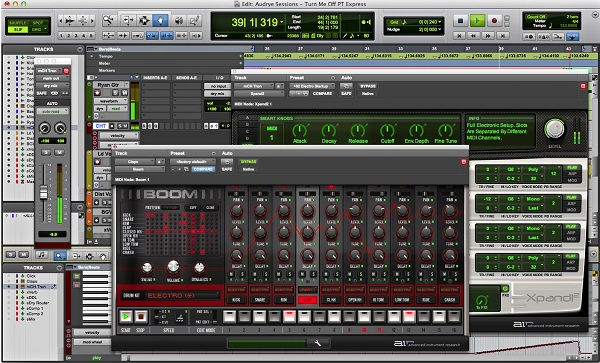Stop the Boom sequencer

(141, 316)
